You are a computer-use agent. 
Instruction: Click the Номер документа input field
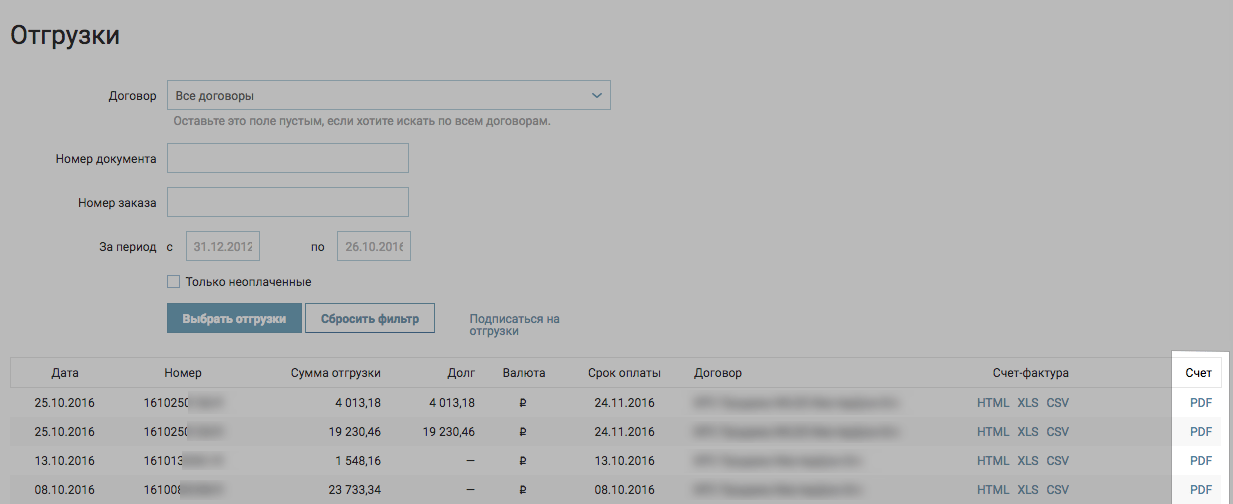click(288, 158)
